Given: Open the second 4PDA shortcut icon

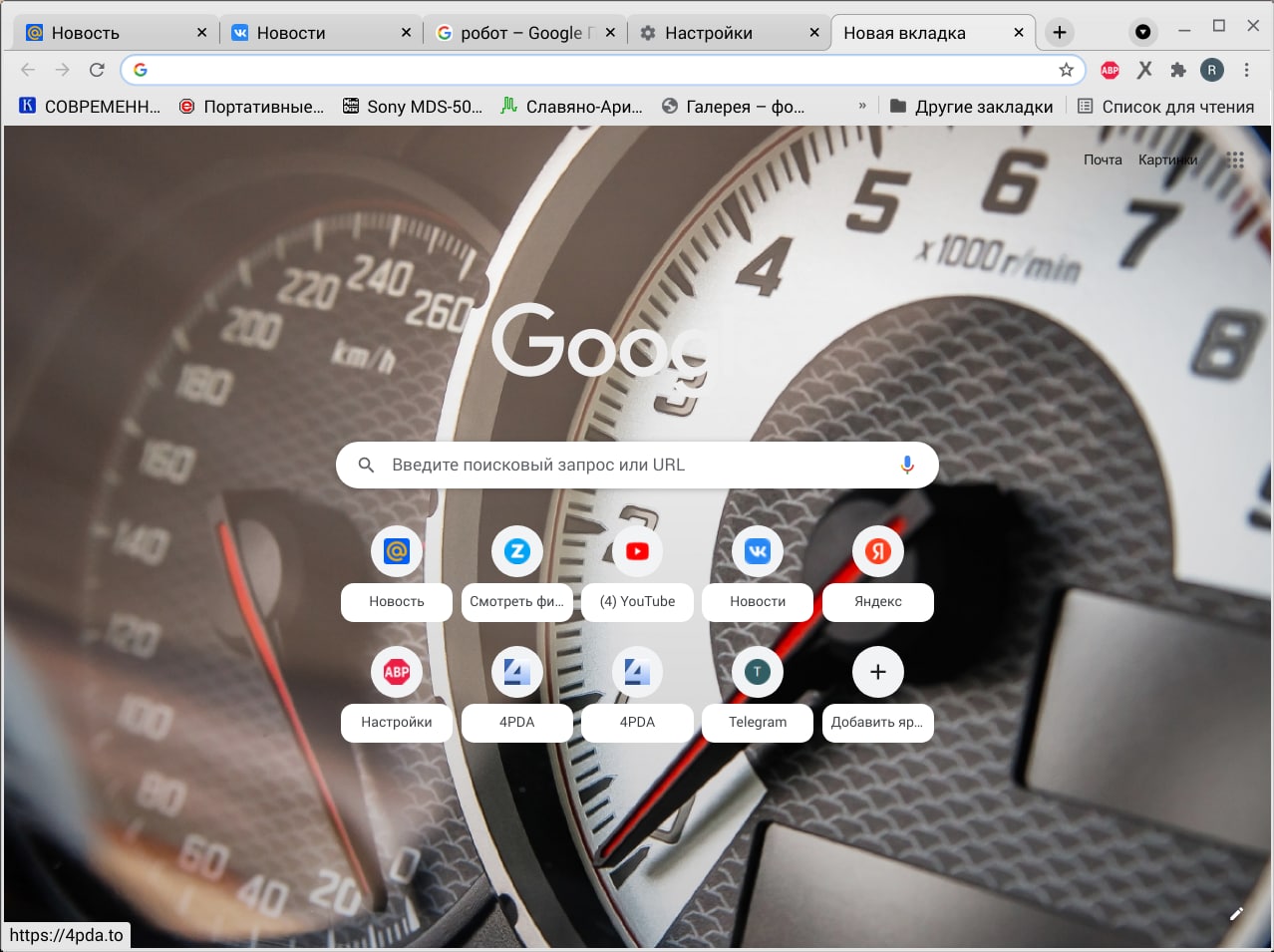Looking at the screenshot, I should (638, 672).
